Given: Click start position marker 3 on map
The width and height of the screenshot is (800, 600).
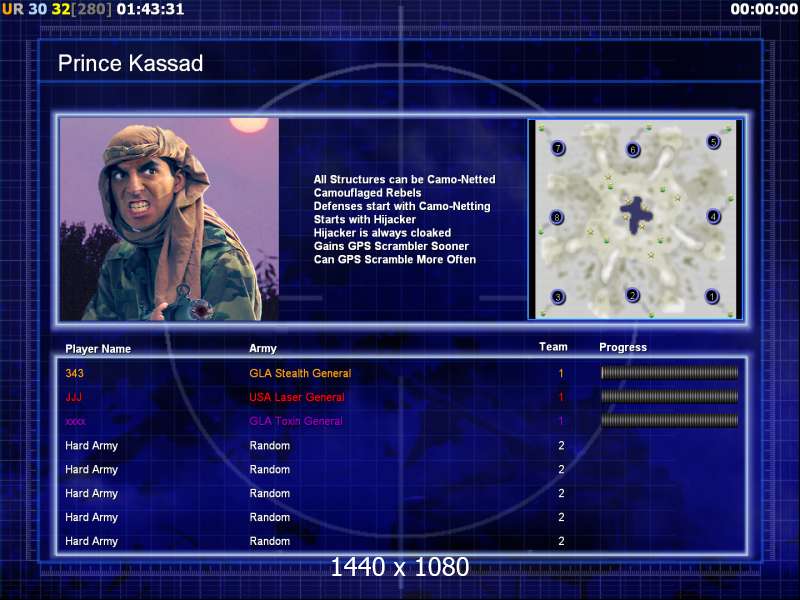Looking at the screenshot, I should click(x=558, y=297).
